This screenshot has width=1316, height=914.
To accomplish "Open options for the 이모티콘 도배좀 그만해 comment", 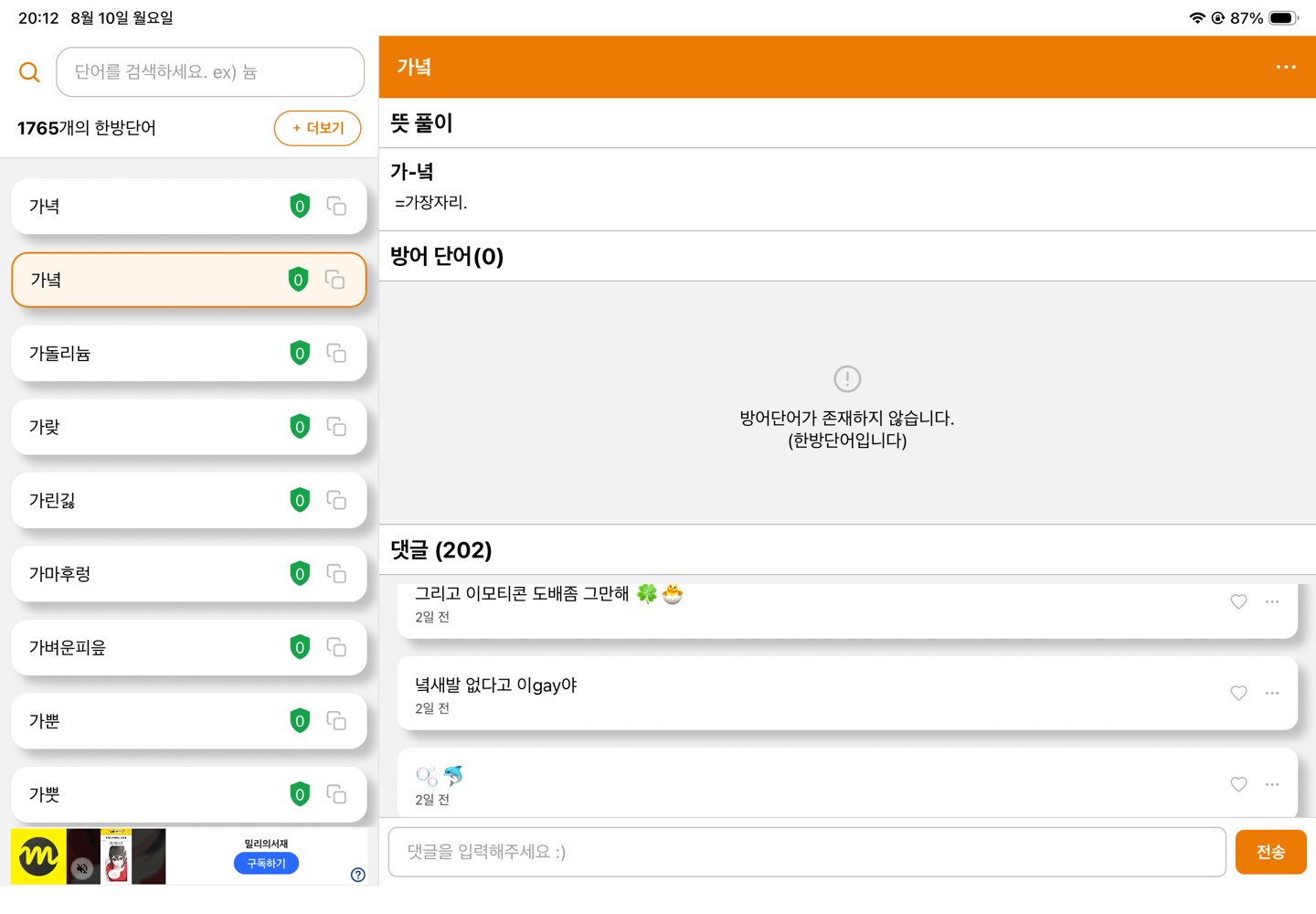I will (1272, 601).
